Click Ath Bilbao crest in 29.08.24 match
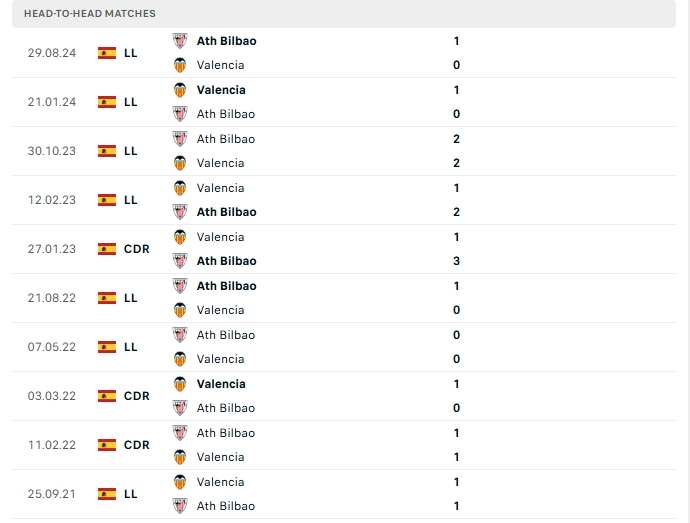The height and width of the screenshot is (523, 690). point(180,41)
